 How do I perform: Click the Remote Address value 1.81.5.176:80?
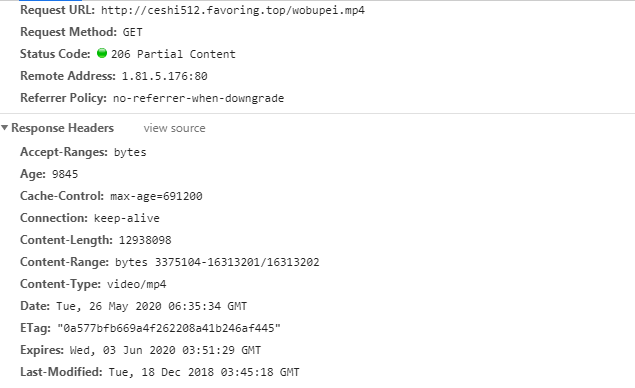point(164,76)
